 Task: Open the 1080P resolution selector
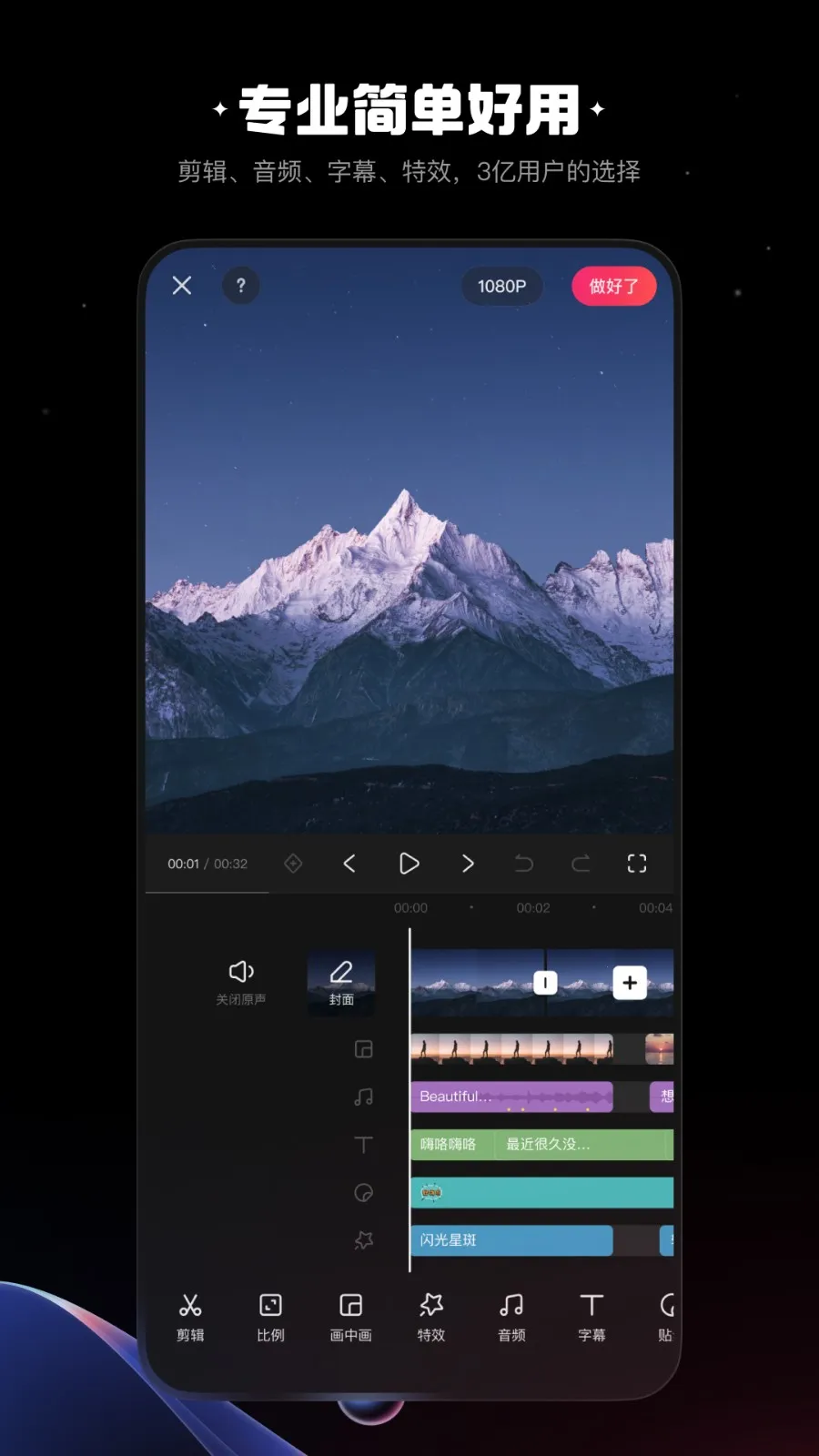click(501, 286)
